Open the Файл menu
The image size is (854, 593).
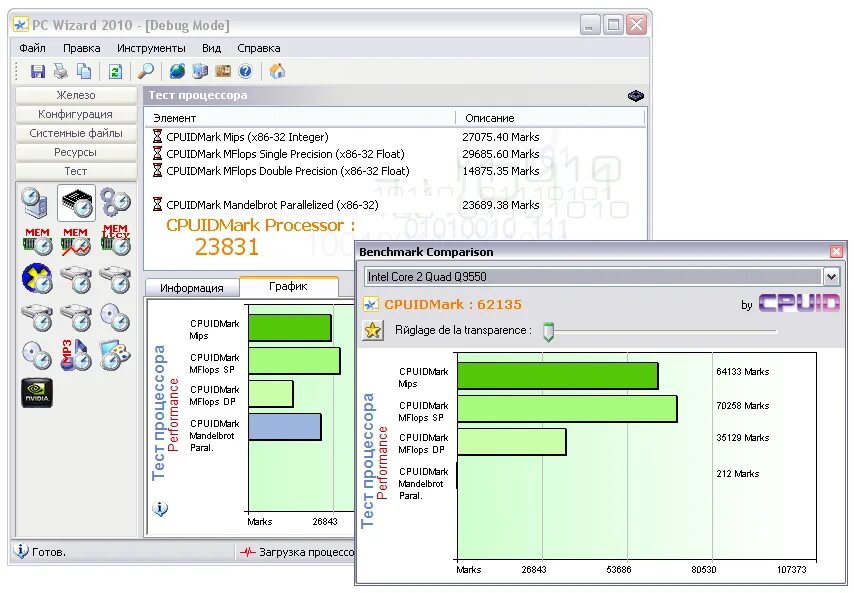pos(32,48)
